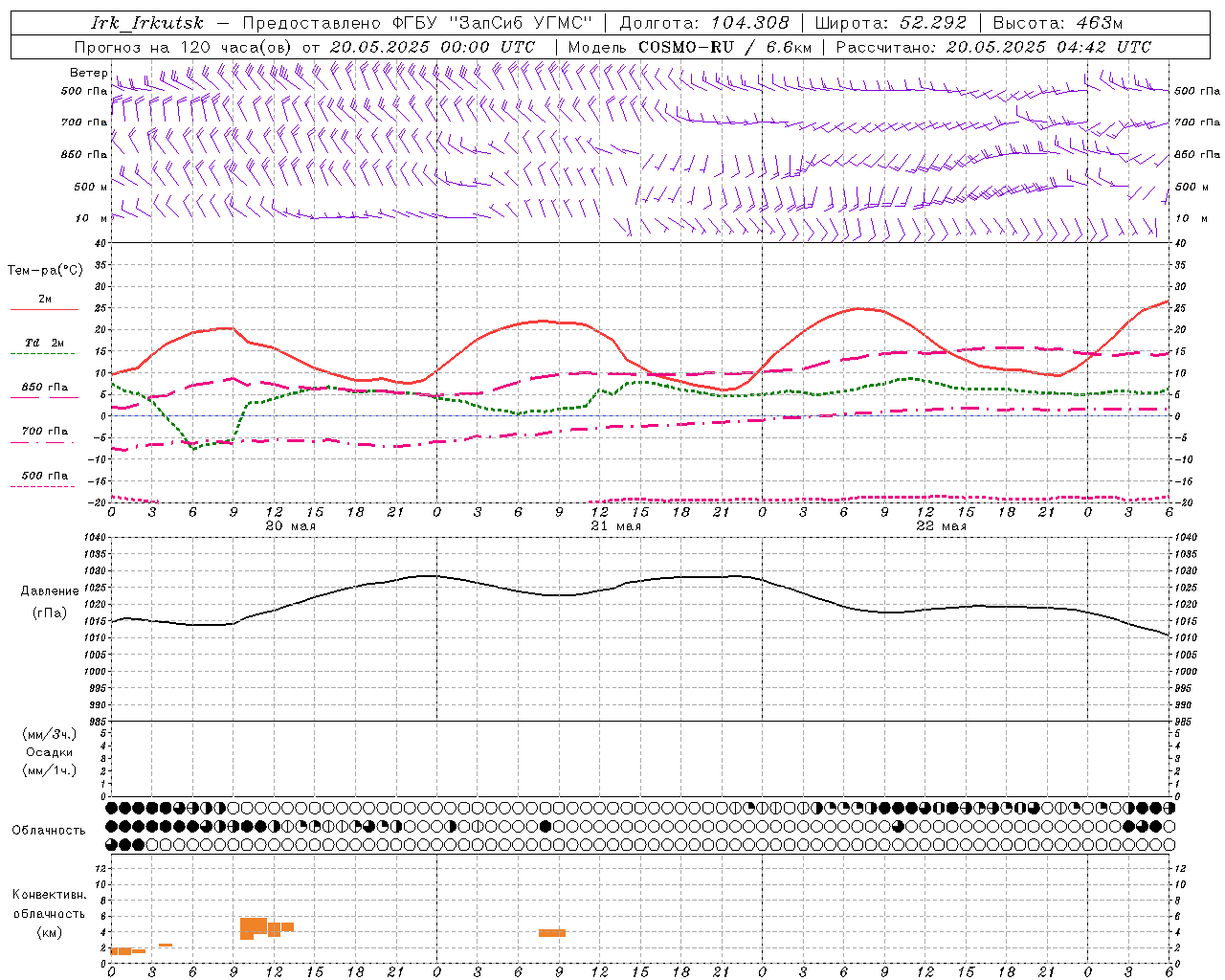Select the provider text ФГБУ "ЗапСиб УГМС"
Image resolution: width=1225 pixels, height=980 pixels.
pyautogui.click(x=493, y=23)
